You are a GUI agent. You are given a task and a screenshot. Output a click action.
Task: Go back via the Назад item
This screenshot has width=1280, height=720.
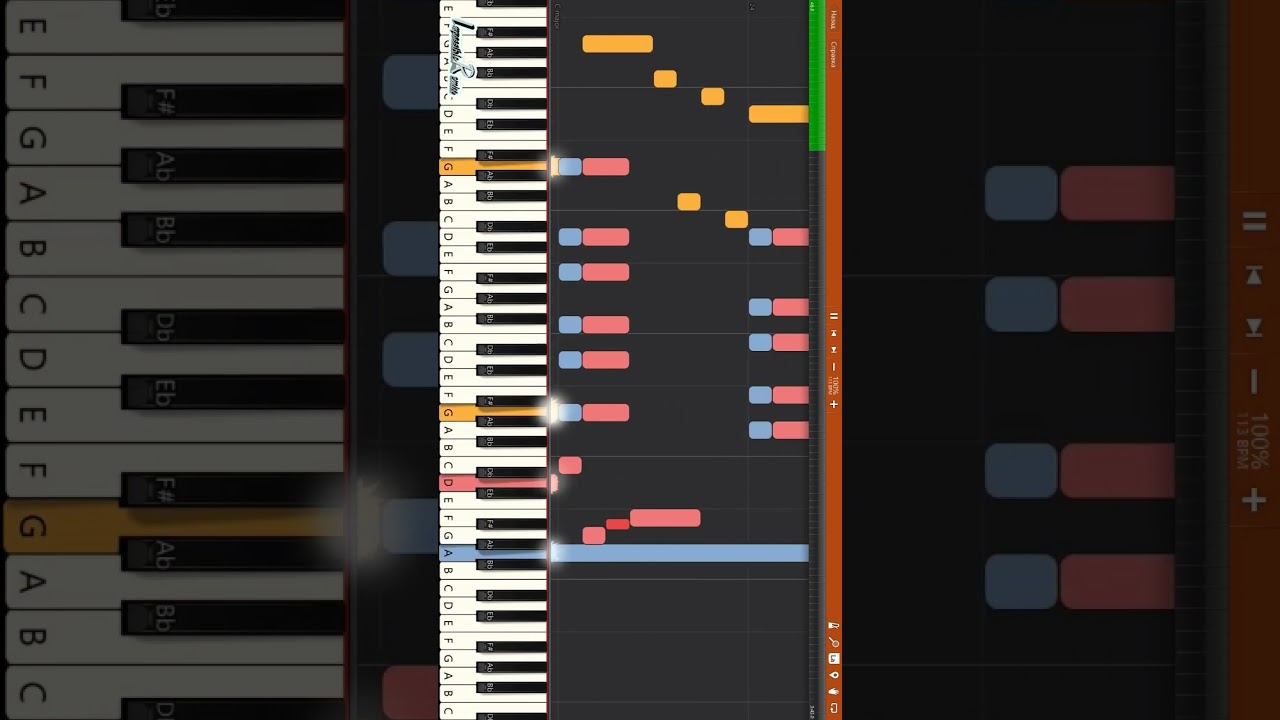pyautogui.click(x=834, y=20)
